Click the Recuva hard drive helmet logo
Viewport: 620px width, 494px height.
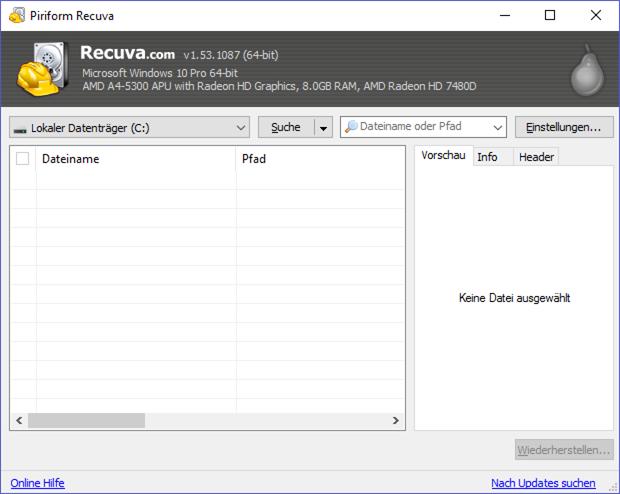point(43,69)
